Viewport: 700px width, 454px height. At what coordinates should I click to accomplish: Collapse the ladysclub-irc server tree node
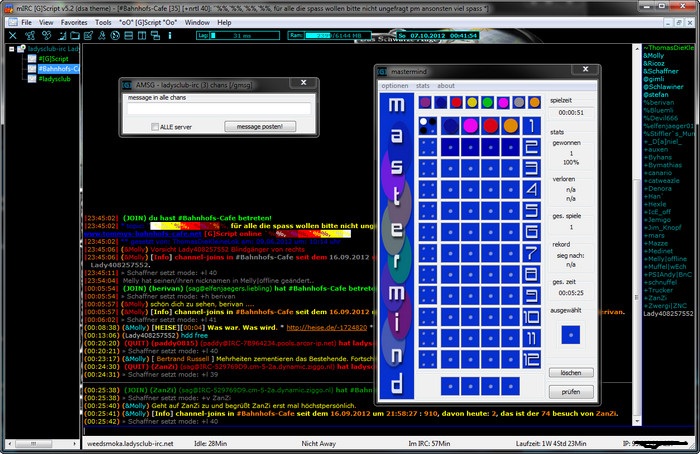(x=12, y=49)
